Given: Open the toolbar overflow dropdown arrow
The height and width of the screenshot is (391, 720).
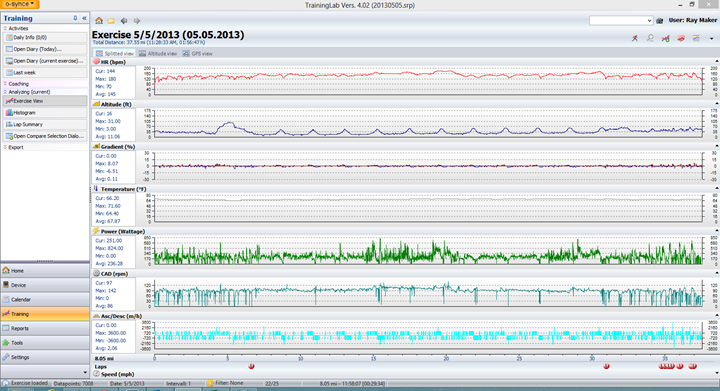Looking at the screenshot, I should tap(711, 39).
